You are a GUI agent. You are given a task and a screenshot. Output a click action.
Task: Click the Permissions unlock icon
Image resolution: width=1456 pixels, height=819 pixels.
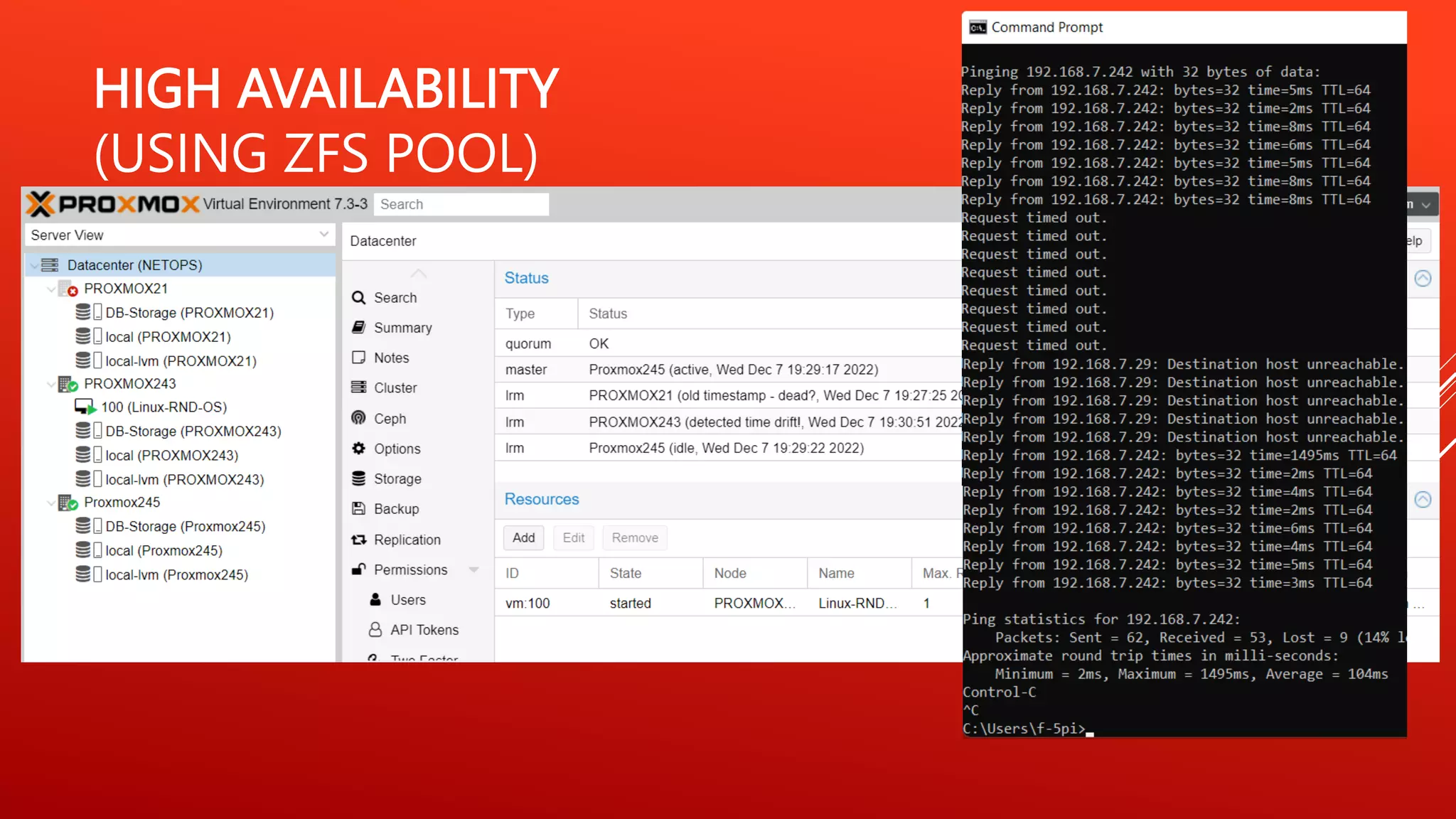pyautogui.click(x=359, y=569)
